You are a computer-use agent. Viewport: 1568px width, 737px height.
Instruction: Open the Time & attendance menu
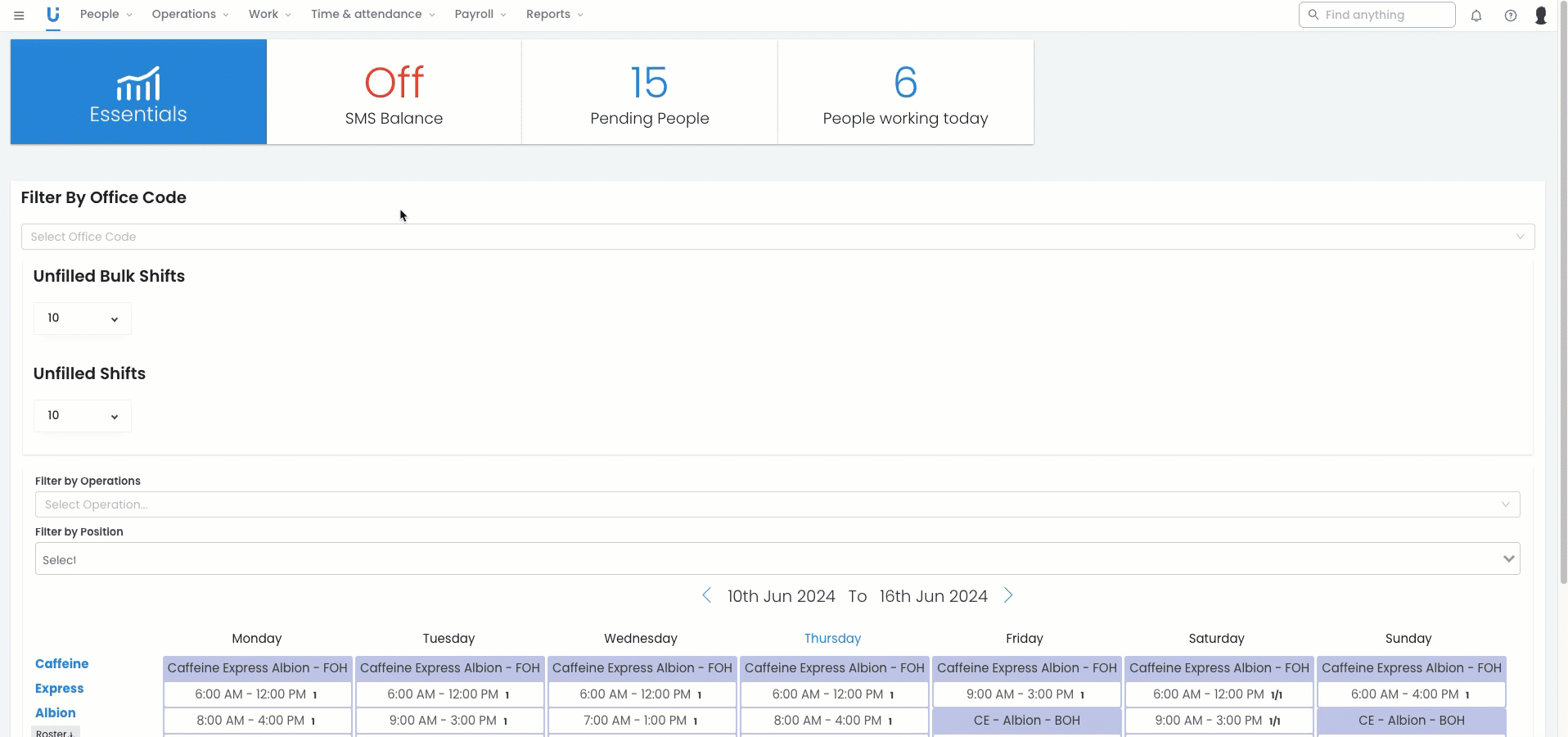coord(372,15)
